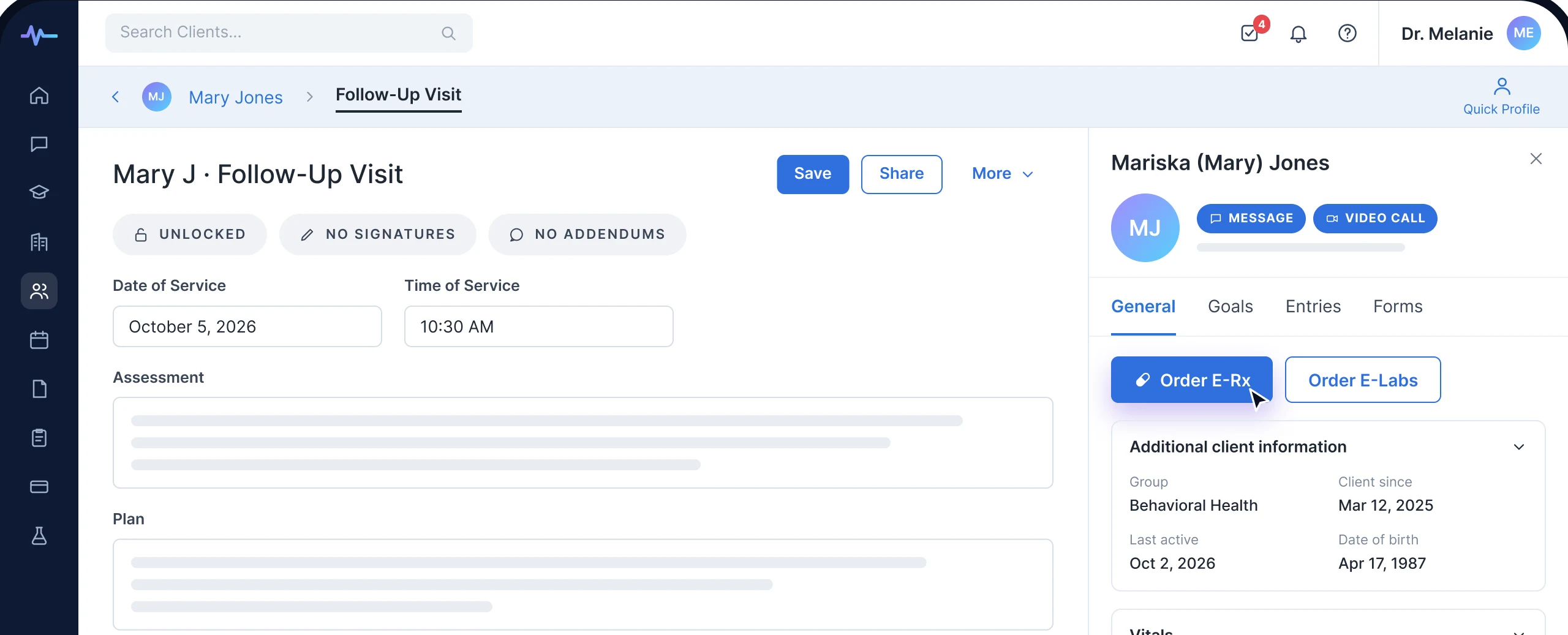Go back using the breadcrumb arrow
The height and width of the screenshot is (635, 1568).
(x=115, y=97)
